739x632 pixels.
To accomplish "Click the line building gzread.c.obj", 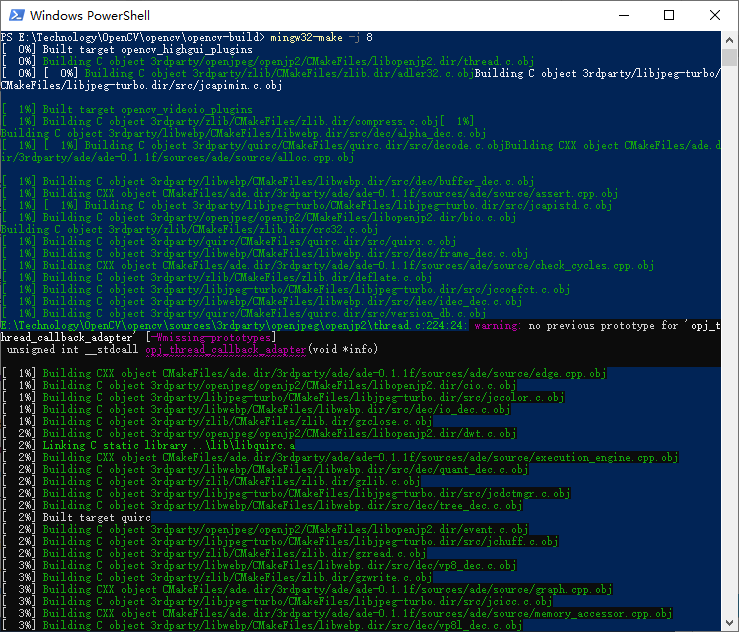I will [213, 553].
